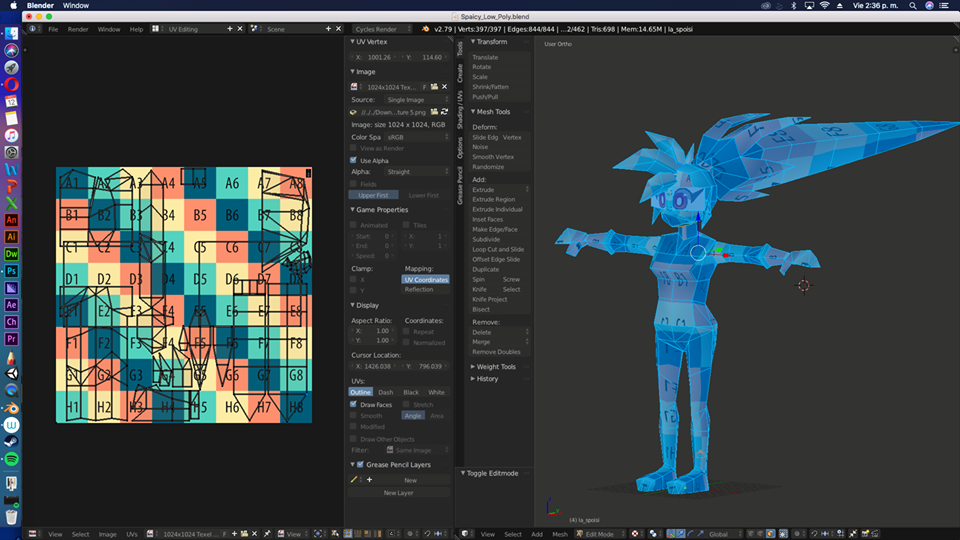
Task: Click the Remove Doubles button
Action: click(x=496, y=352)
